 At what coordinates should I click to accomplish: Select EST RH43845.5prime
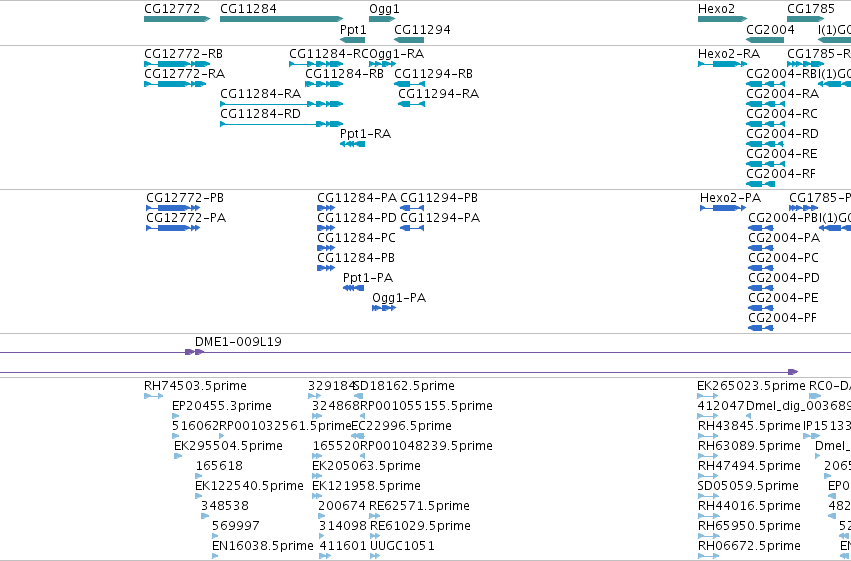point(708,436)
